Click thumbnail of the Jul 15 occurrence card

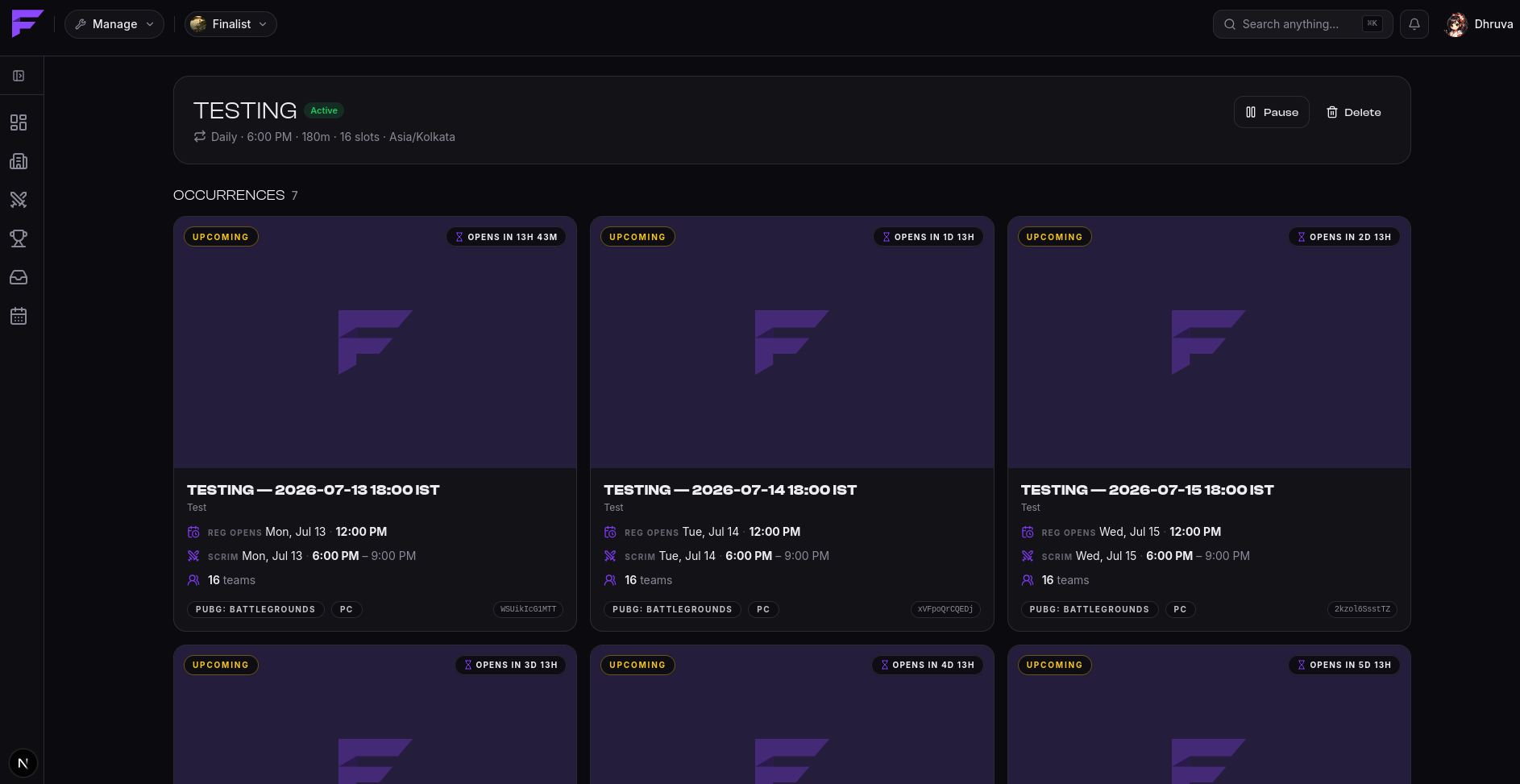[x=1209, y=342]
